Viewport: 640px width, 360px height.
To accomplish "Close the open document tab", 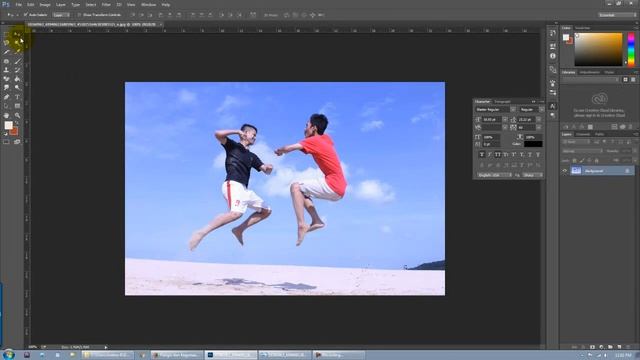I will pyautogui.click(x=161, y=24).
